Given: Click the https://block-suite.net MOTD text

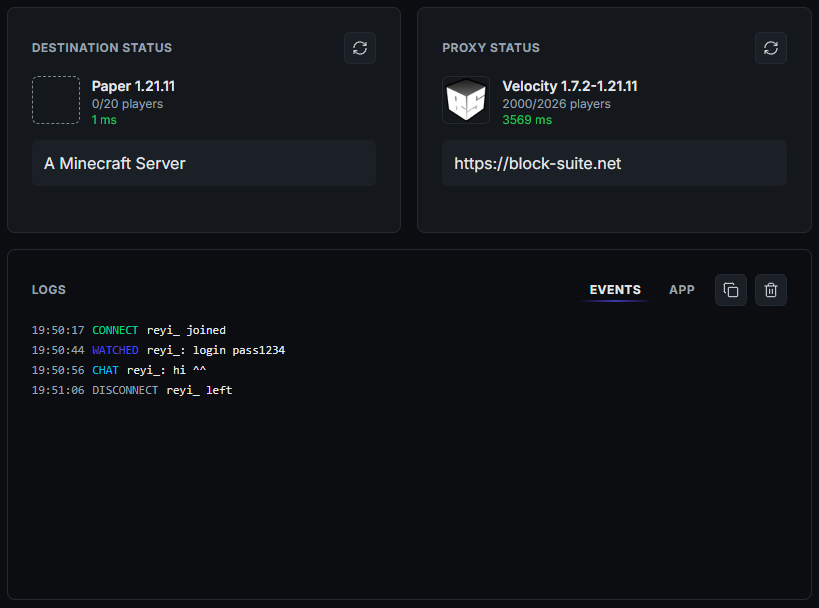Looking at the screenshot, I should [537, 163].
